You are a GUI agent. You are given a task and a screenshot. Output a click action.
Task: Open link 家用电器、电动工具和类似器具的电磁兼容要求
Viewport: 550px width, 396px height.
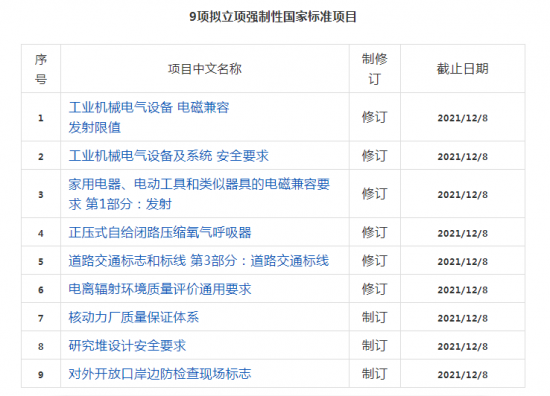coord(199,194)
